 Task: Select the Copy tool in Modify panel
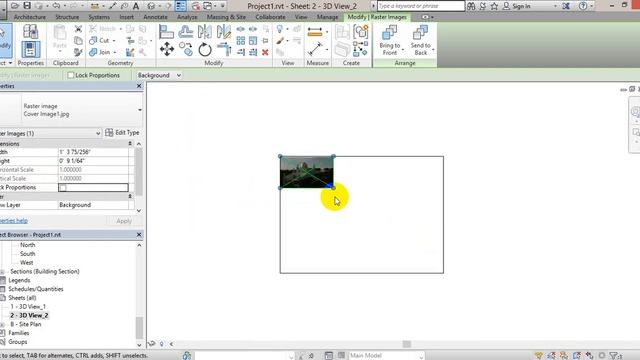(x=186, y=49)
